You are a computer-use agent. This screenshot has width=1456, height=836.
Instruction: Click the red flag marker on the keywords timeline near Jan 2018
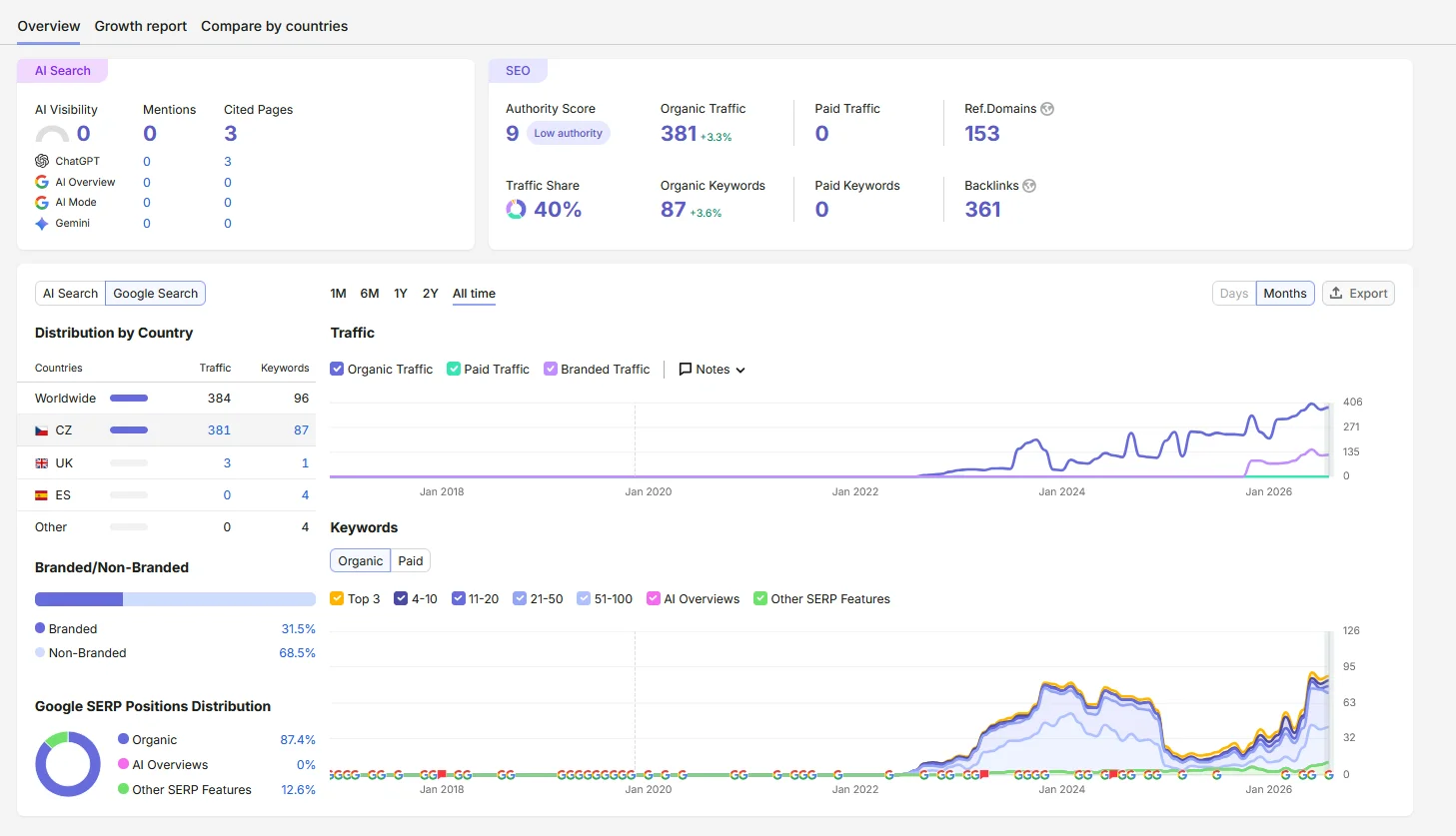[x=442, y=774]
